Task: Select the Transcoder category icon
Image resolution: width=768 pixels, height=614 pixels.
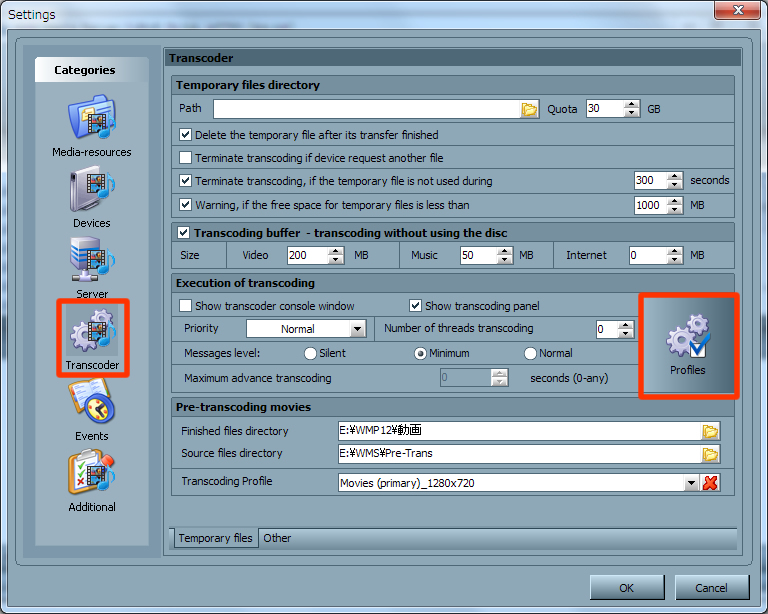Action: pos(93,330)
